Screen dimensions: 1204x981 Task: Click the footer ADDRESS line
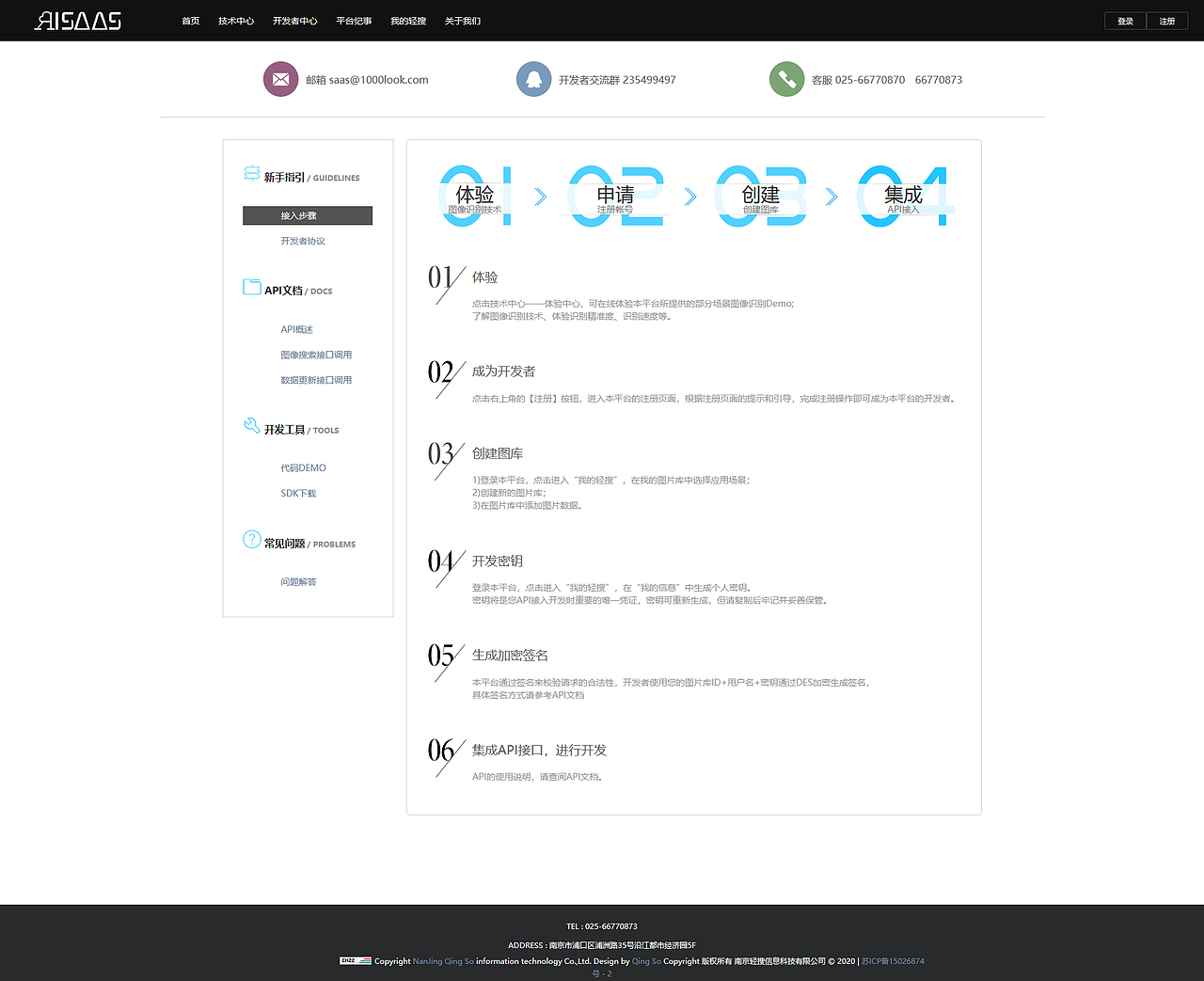pyautogui.click(x=602, y=945)
